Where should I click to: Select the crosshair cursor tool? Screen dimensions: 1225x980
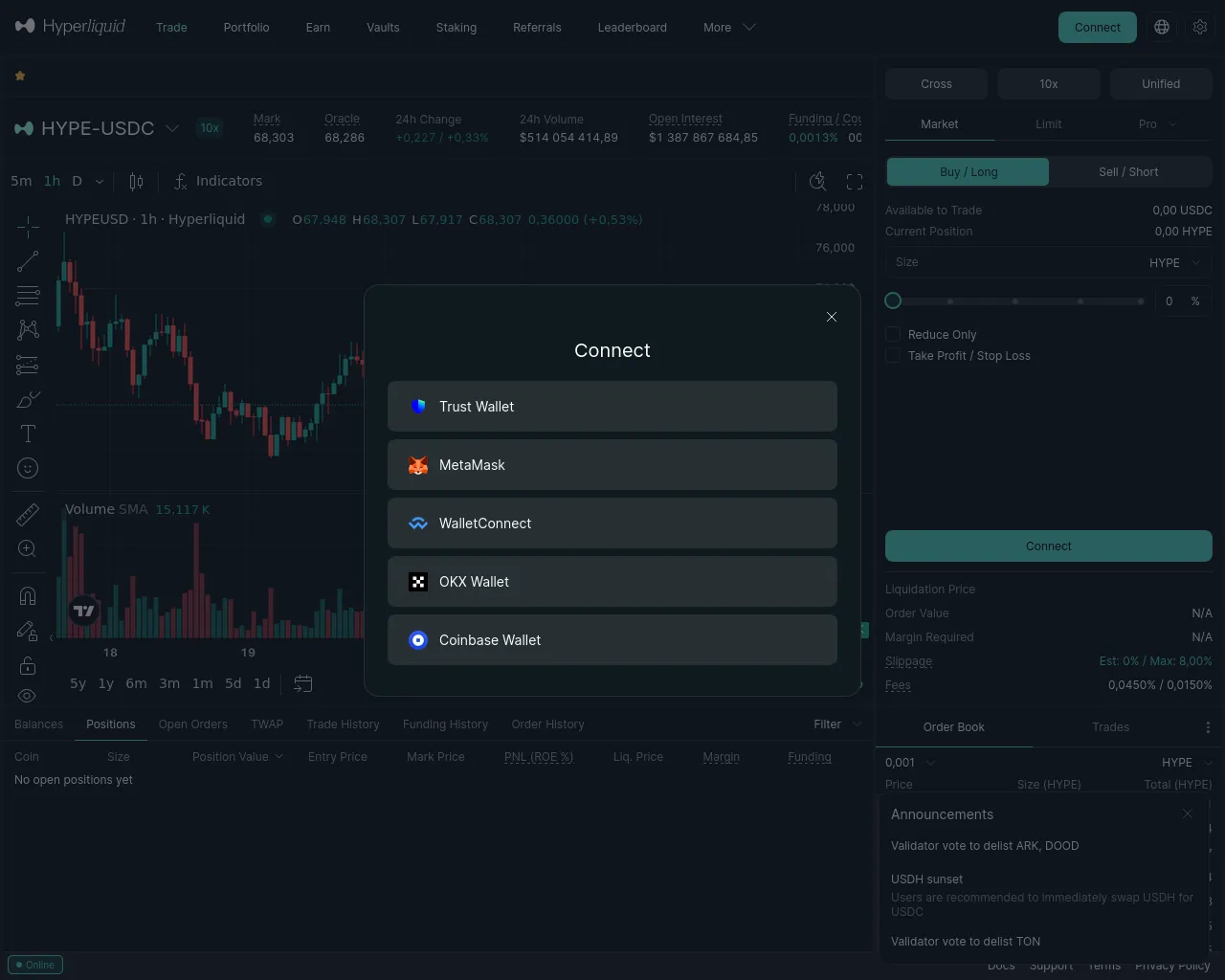pyautogui.click(x=28, y=227)
